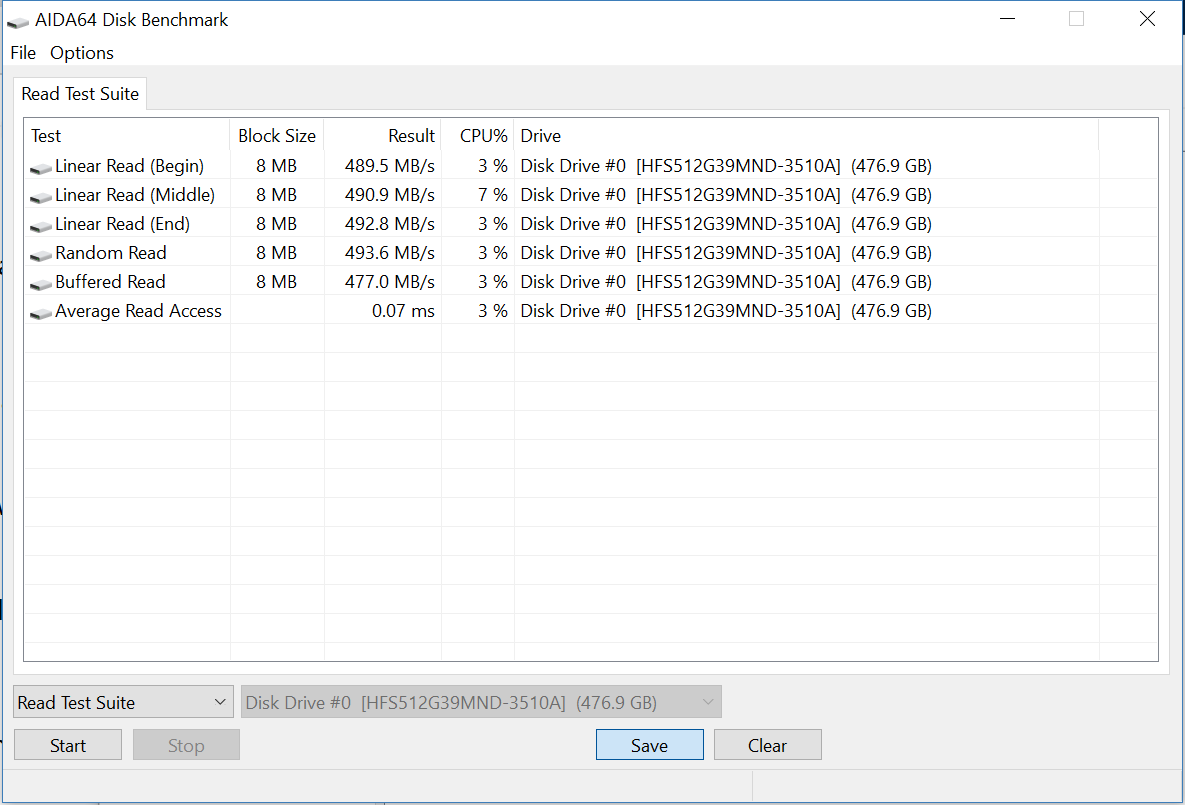This screenshot has height=805, width=1185.
Task: Click the Random Read row's 8 MB block size
Action: (x=276, y=252)
